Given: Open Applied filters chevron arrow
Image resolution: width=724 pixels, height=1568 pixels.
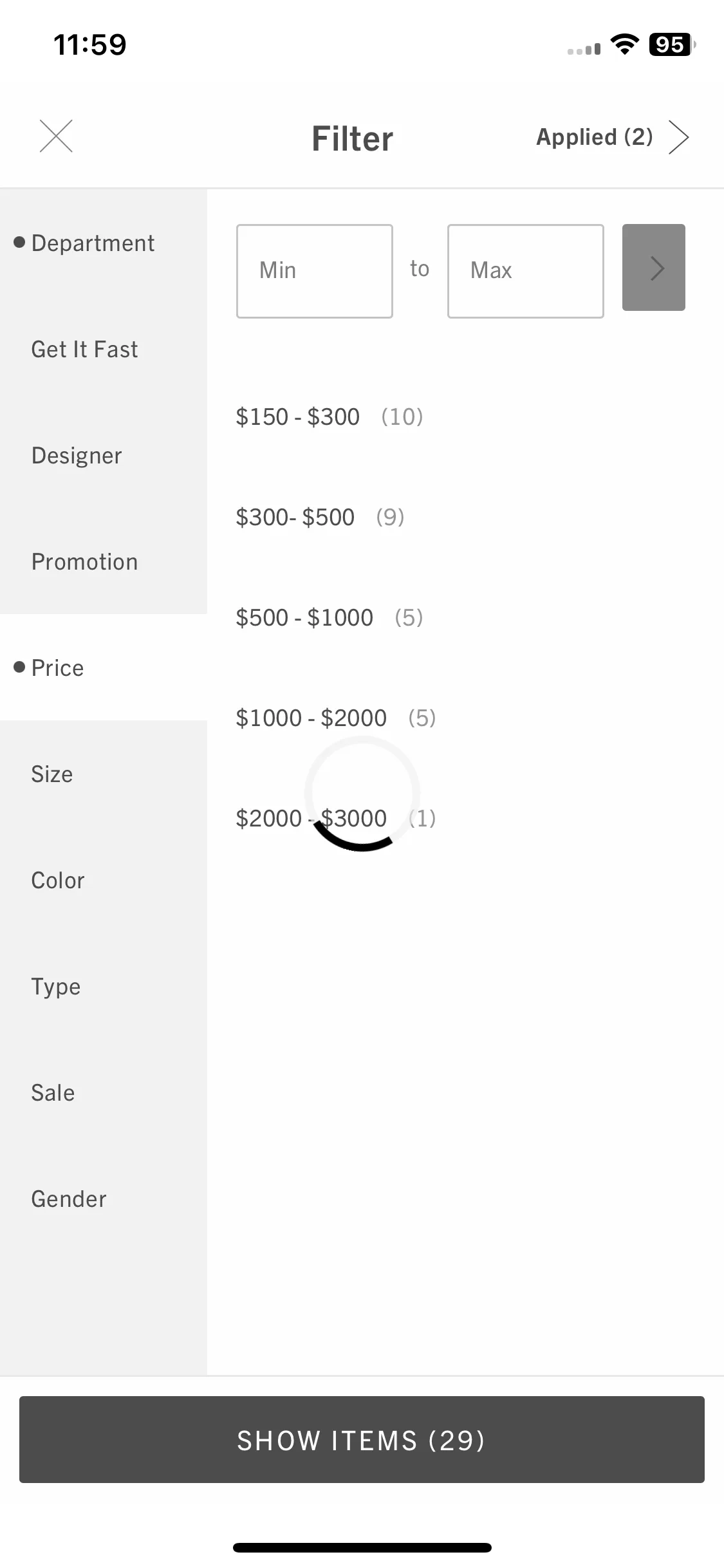Looking at the screenshot, I should point(678,137).
